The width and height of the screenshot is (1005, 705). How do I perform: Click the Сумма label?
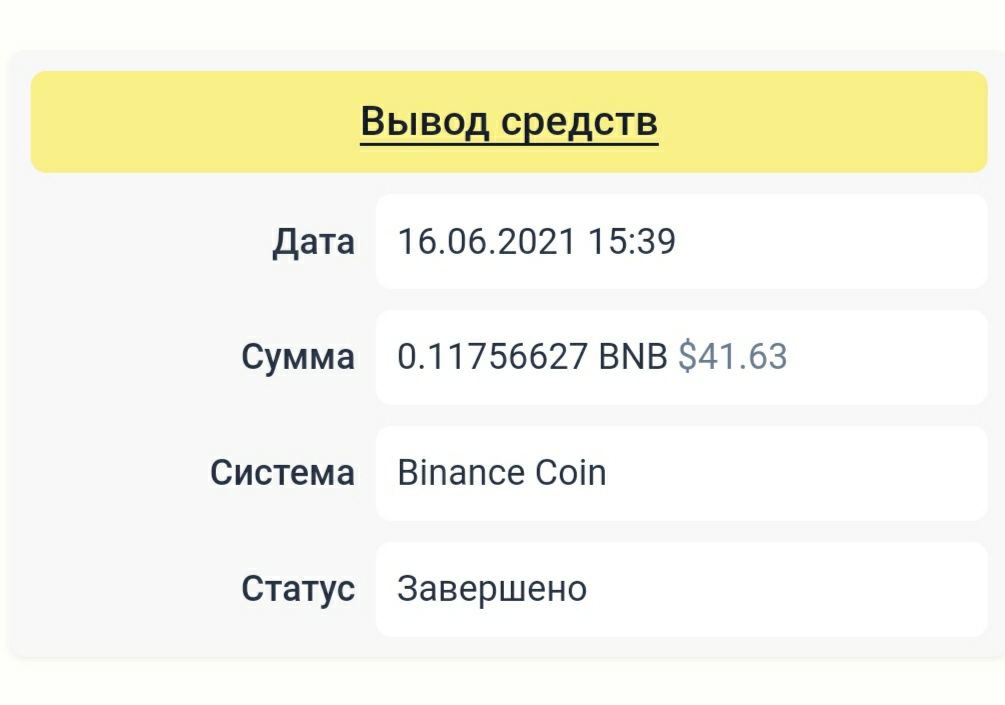click(x=298, y=357)
